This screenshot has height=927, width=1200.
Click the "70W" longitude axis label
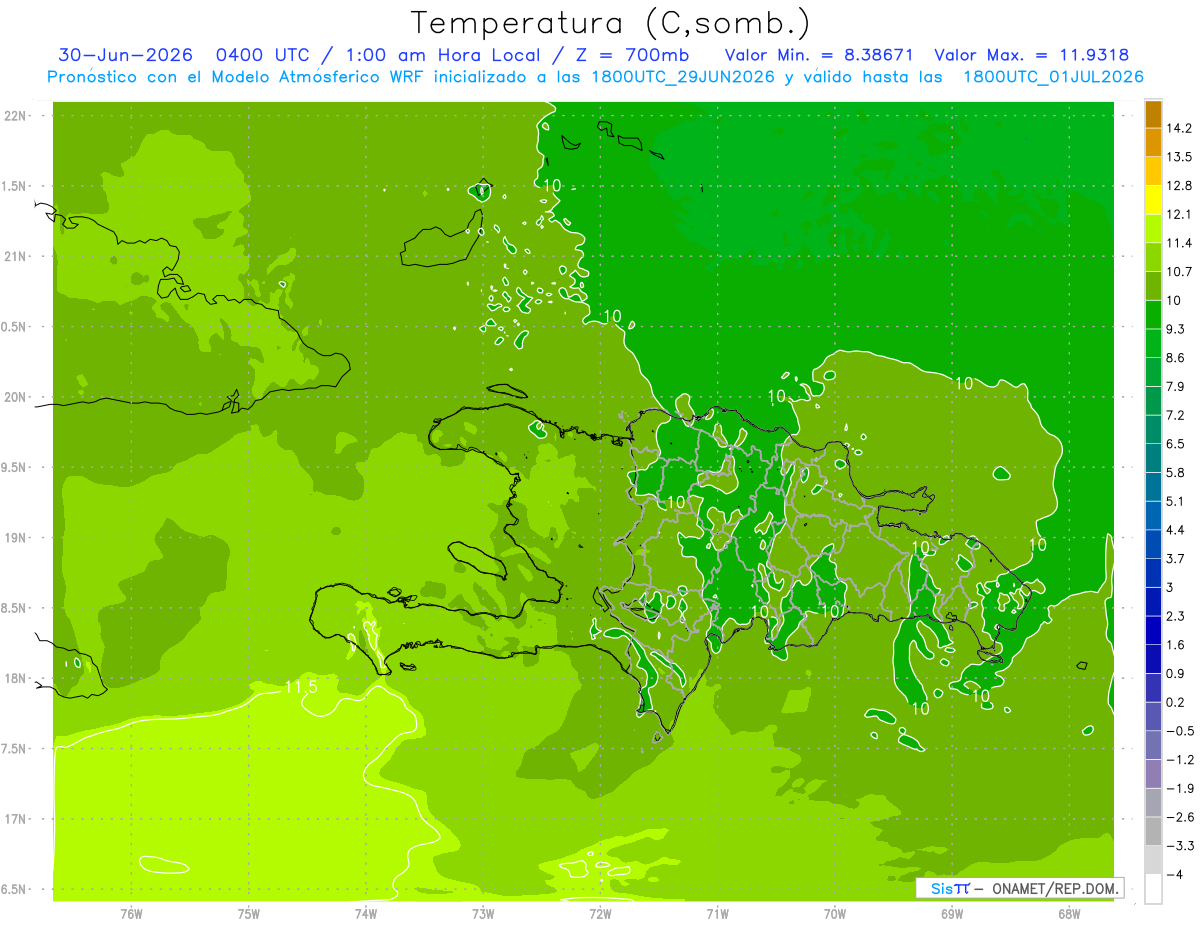pyautogui.click(x=835, y=914)
